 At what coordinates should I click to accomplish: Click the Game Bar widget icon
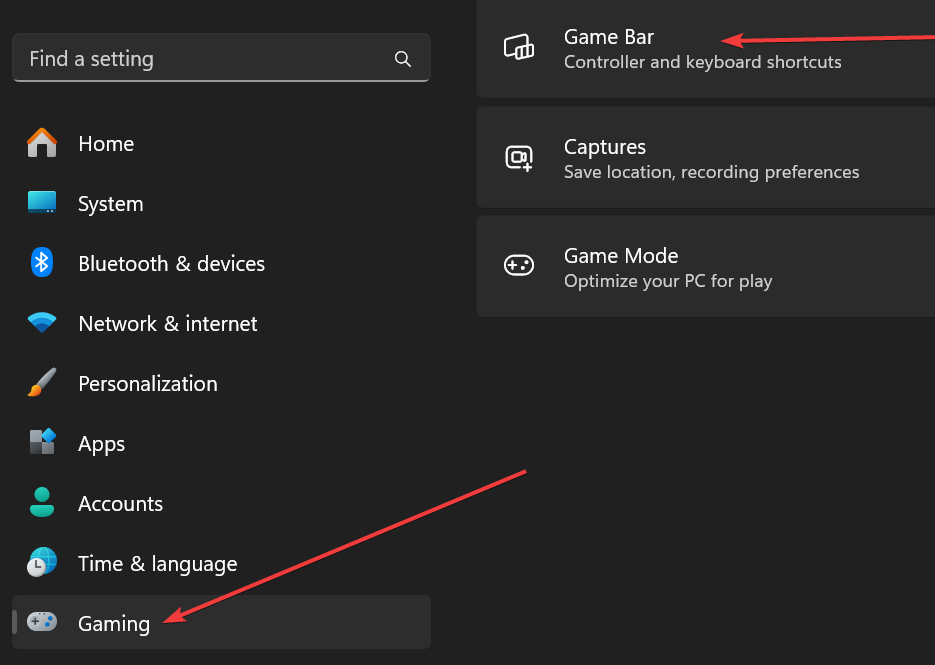coord(519,47)
